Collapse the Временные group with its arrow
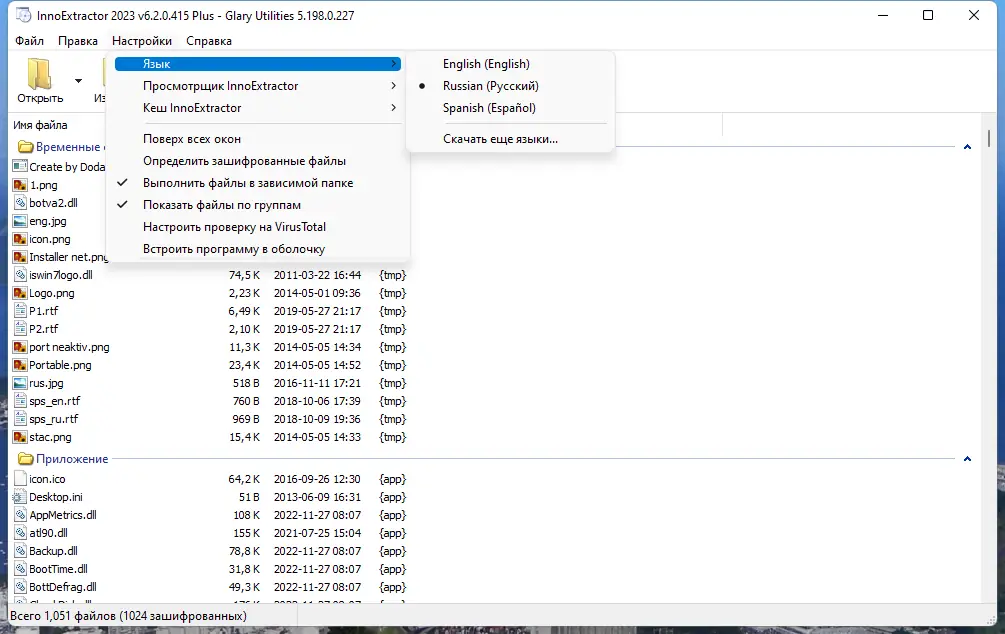1005x634 pixels. (x=967, y=147)
